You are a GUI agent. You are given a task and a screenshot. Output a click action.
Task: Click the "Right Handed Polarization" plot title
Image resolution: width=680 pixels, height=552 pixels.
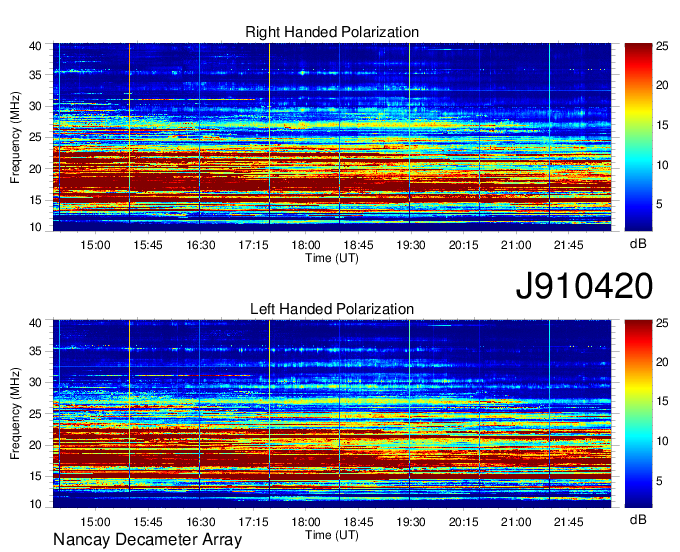[x=332, y=32]
